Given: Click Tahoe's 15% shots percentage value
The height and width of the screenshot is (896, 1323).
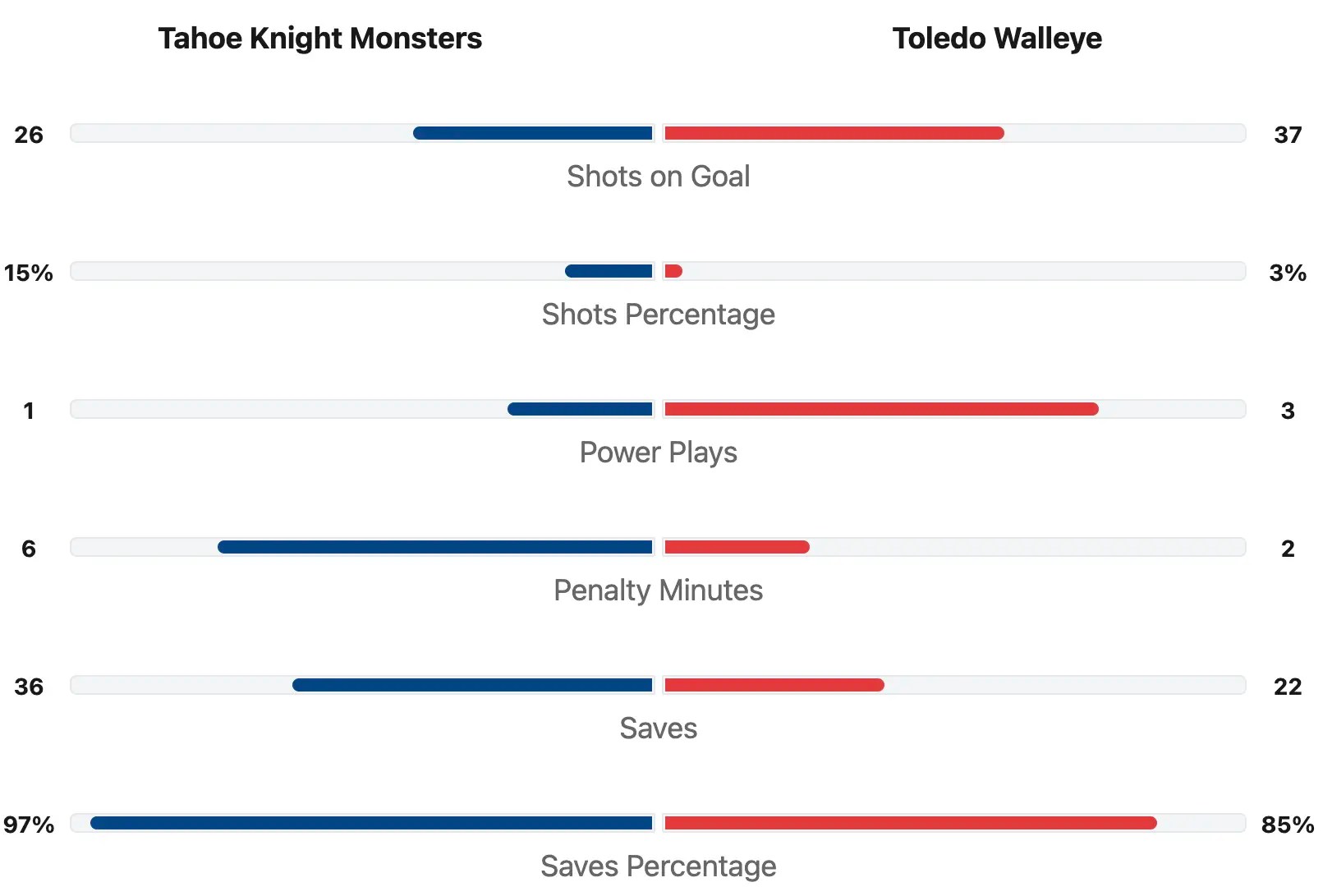Looking at the screenshot, I should [x=29, y=273].
